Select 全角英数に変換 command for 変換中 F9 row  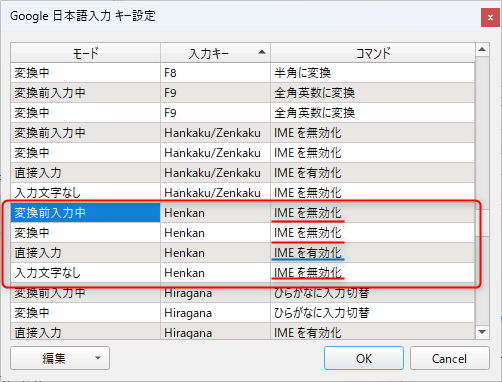point(373,113)
